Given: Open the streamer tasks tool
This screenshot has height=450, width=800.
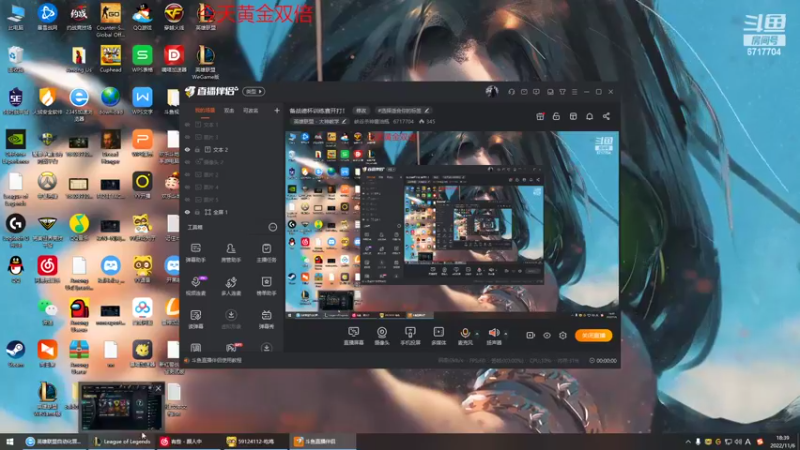Looking at the screenshot, I should pos(266,253).
